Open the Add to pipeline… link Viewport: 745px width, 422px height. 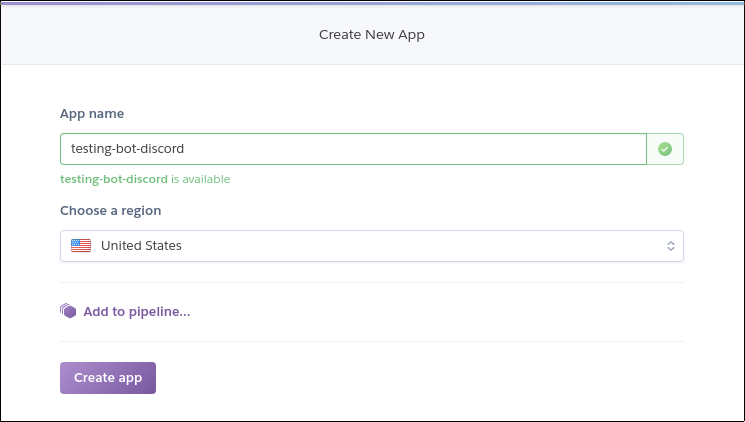(x=136, y=311)
